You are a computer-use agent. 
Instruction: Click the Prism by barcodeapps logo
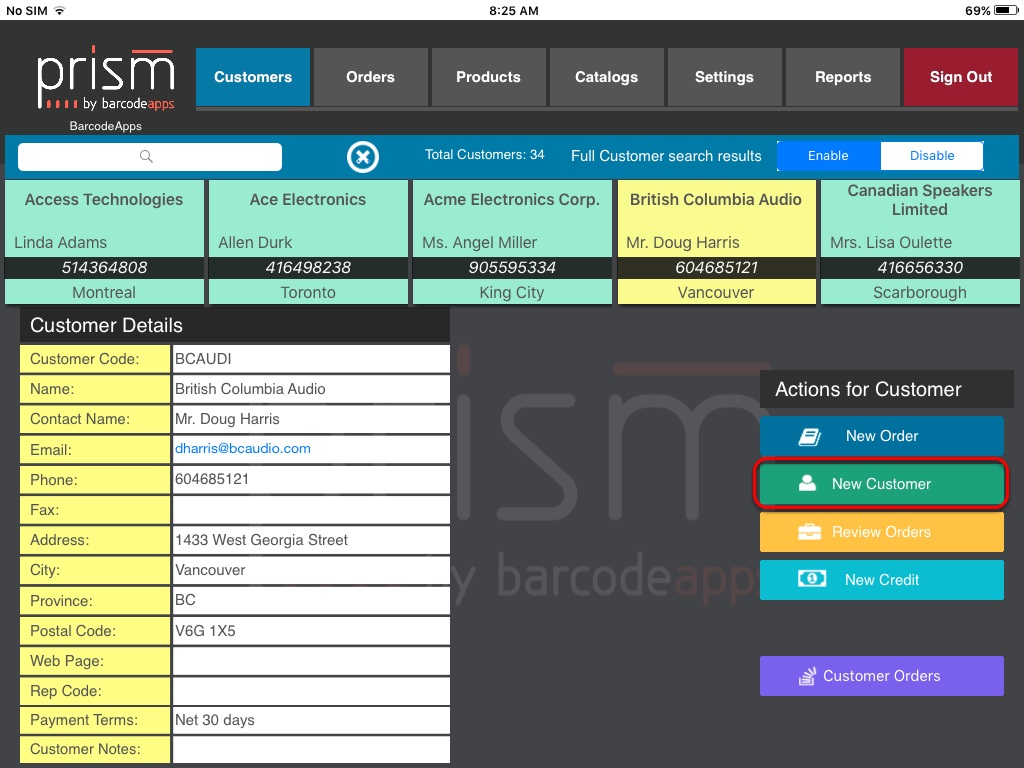click(106, 78)
